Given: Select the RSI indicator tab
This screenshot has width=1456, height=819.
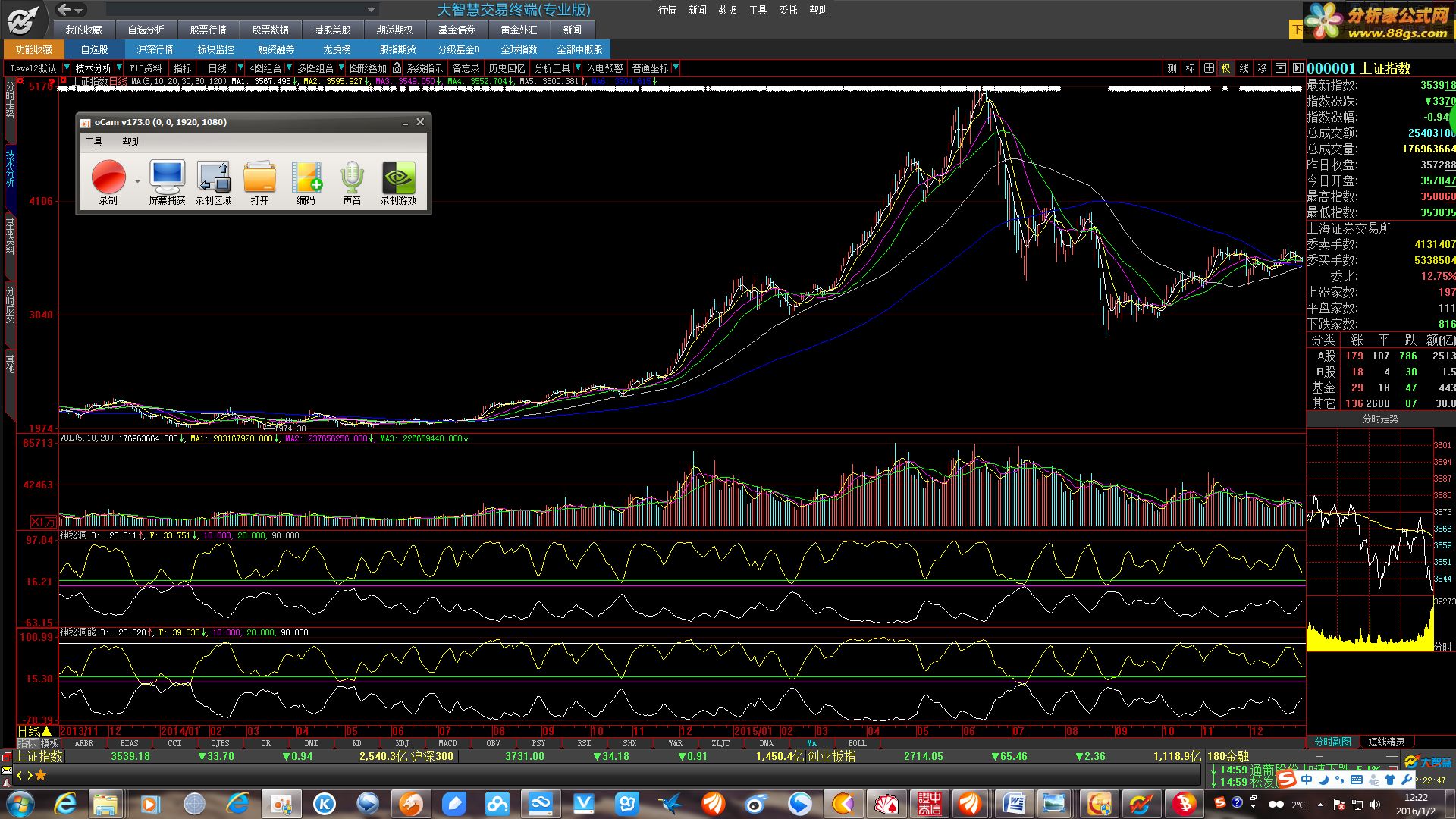Looking at the screenshot, I should click(x=584, y=743).
